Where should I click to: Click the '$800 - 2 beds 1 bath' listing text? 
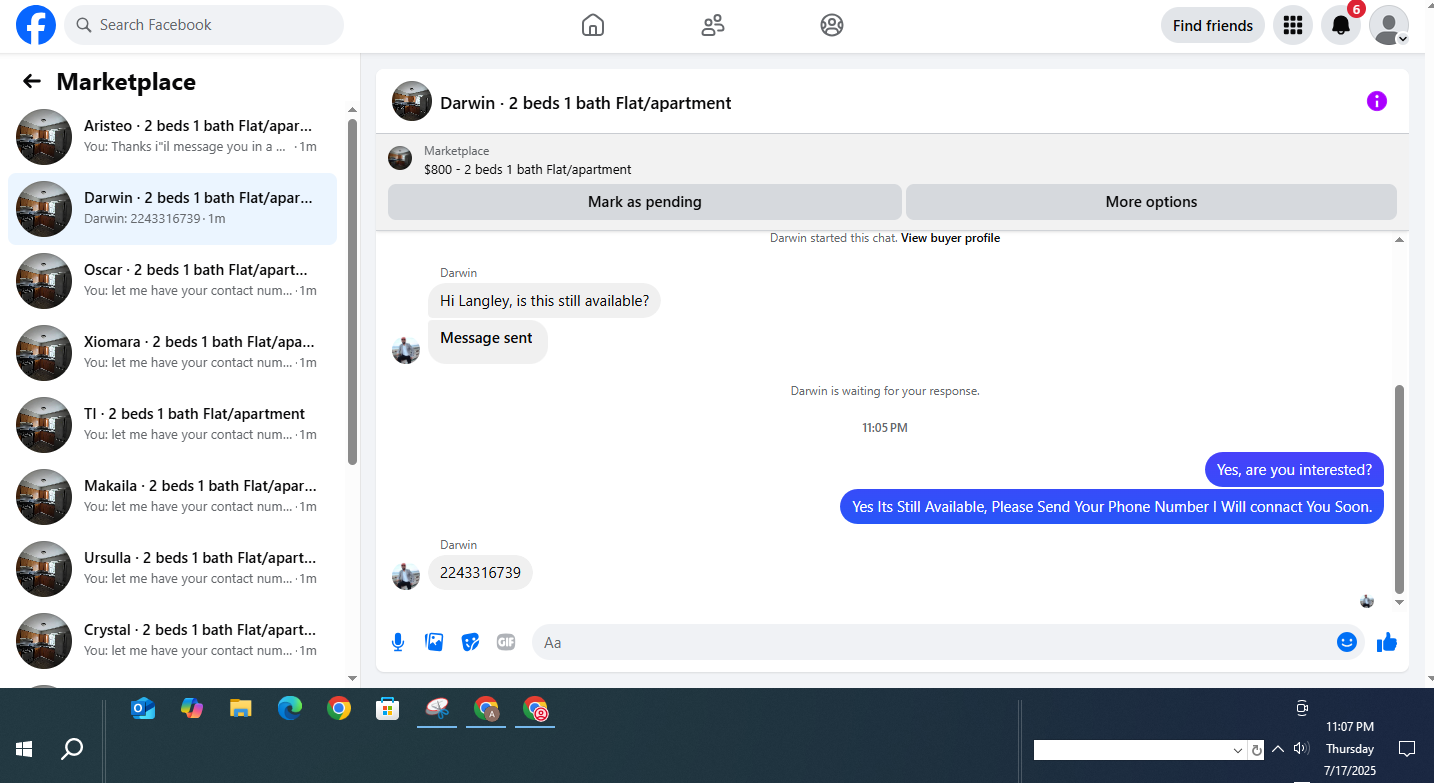(x=528, y=170)
